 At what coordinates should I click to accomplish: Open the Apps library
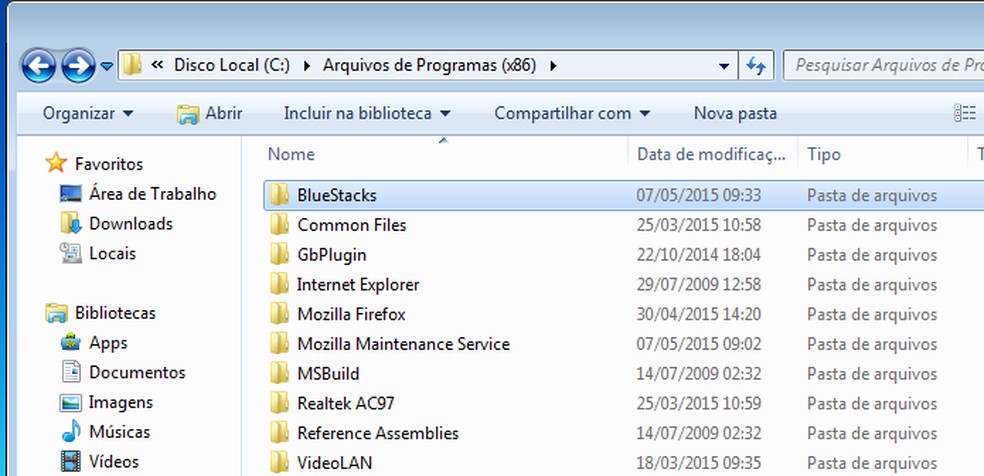coord(108,343)
